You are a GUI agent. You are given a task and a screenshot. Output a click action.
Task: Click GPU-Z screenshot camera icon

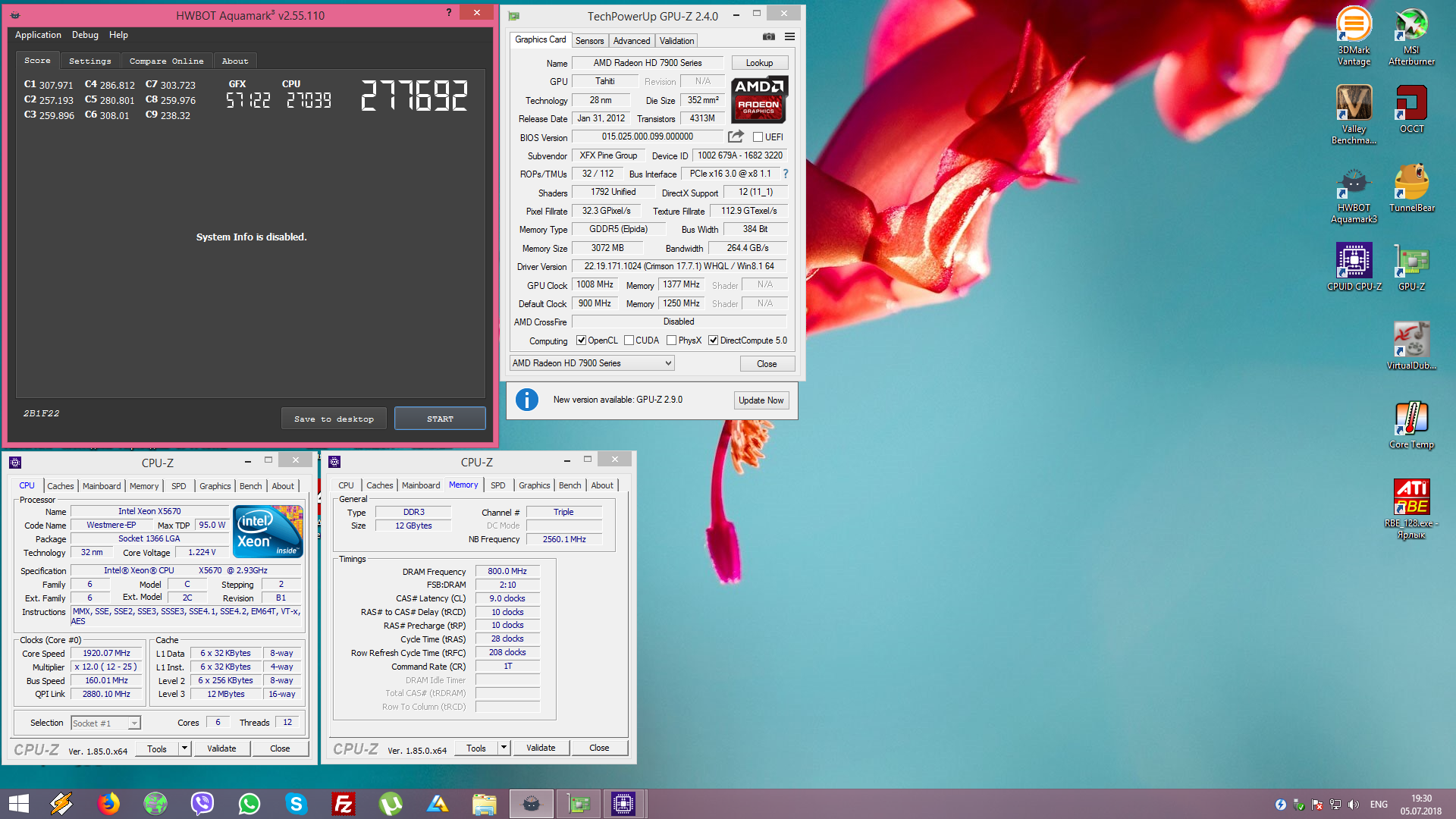(x=768, y=36)
